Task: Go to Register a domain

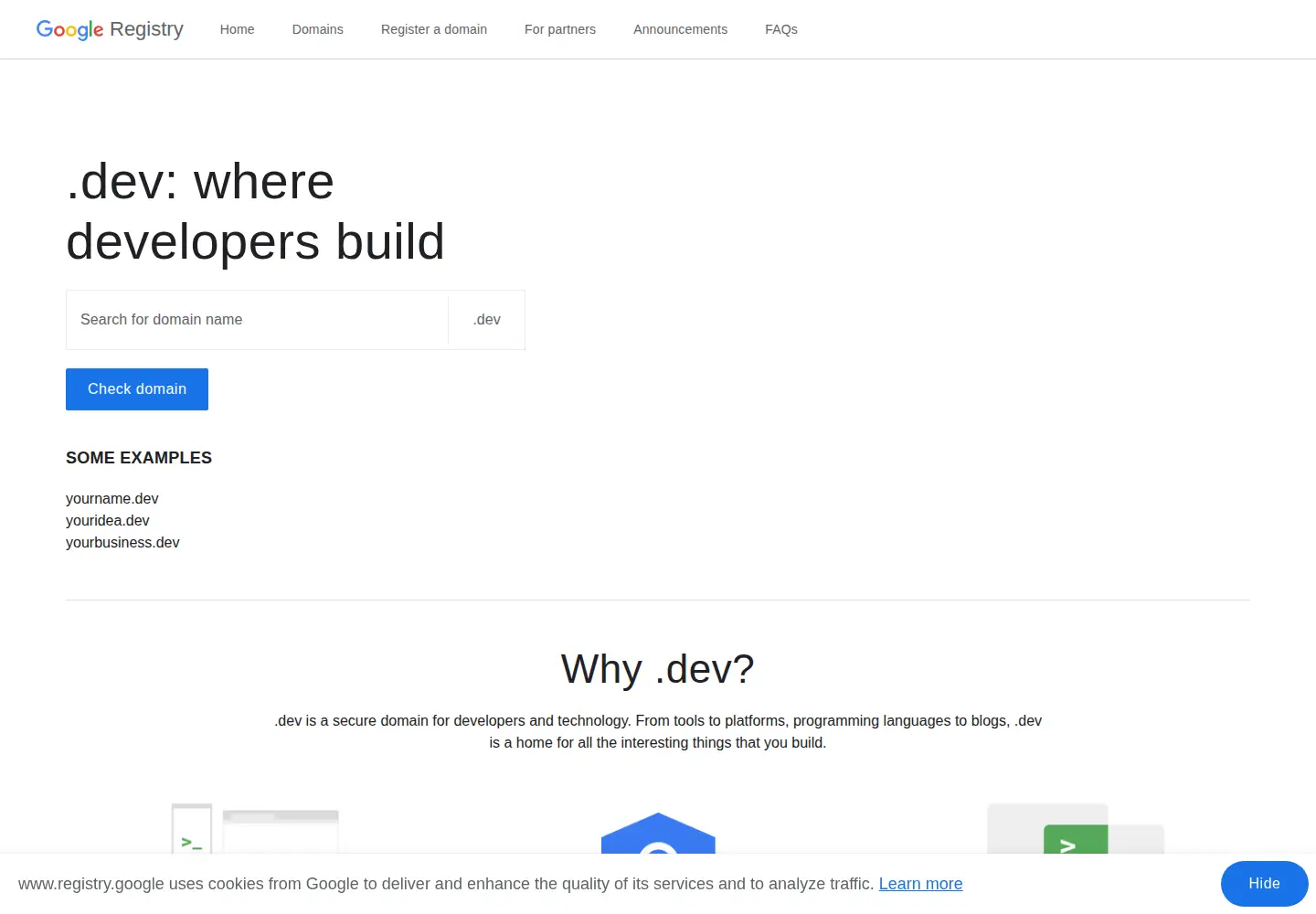Action: click(434, 29)
